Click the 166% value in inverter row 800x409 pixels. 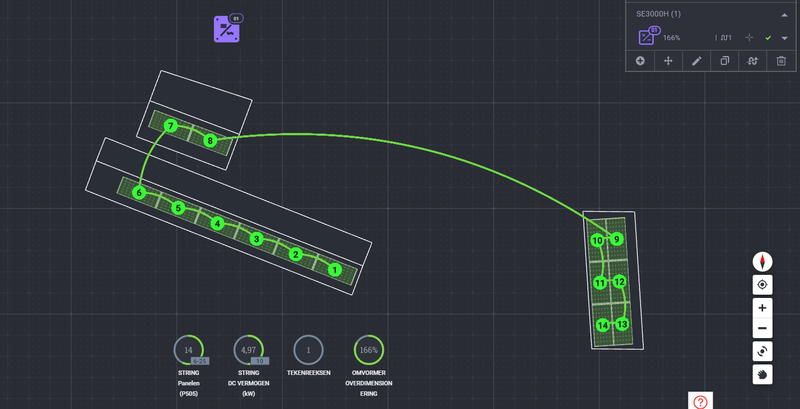[671, 38]
